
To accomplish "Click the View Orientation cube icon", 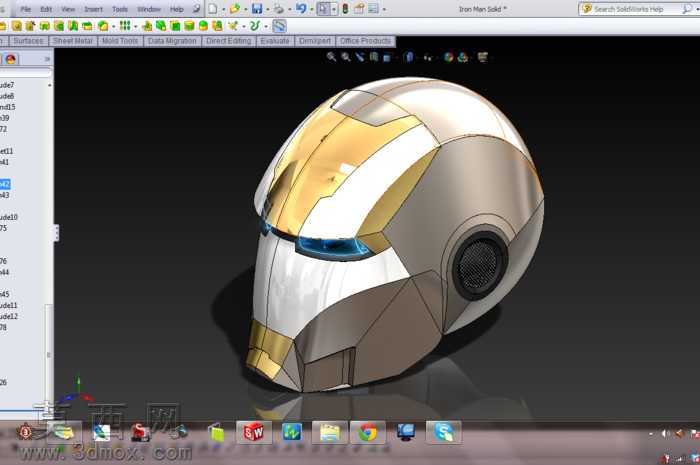I will pos(387,57).
